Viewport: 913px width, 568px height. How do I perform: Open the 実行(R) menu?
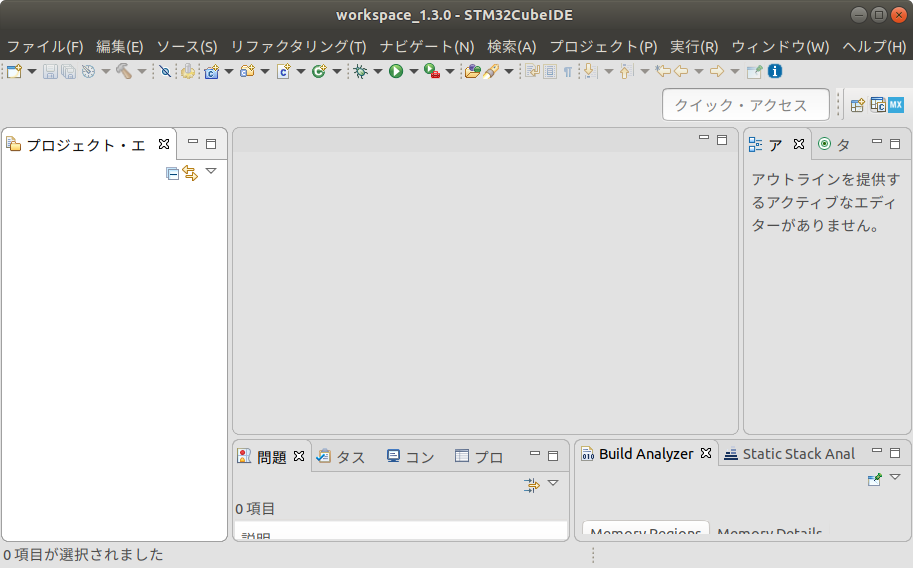pos(694,47)
